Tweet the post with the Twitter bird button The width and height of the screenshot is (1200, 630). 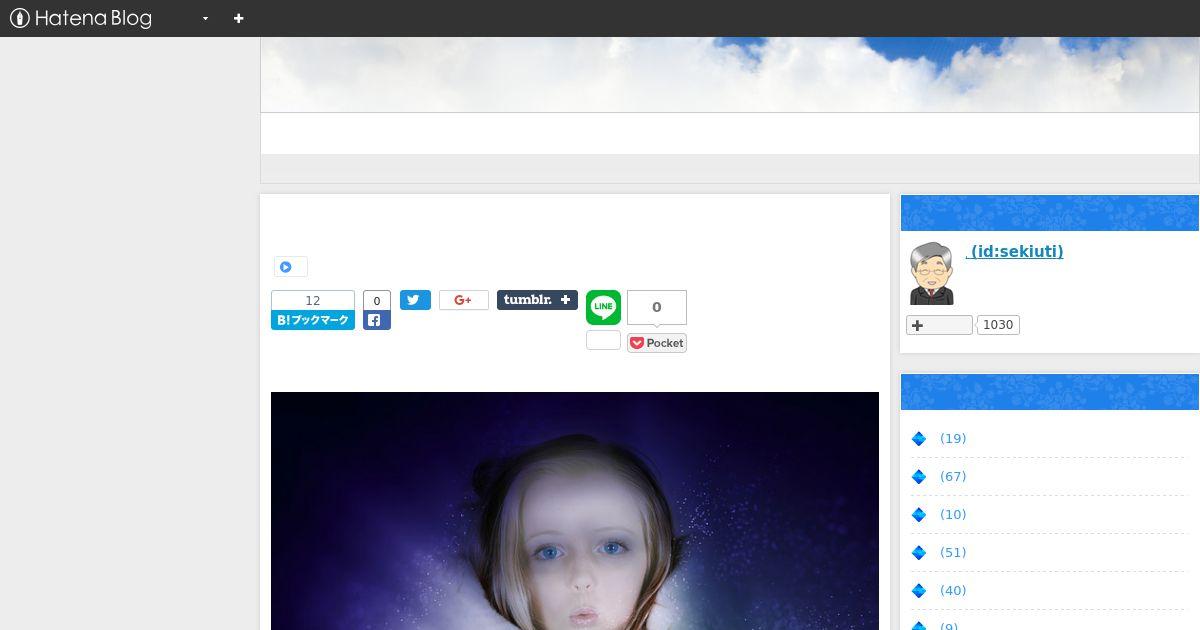415,300
